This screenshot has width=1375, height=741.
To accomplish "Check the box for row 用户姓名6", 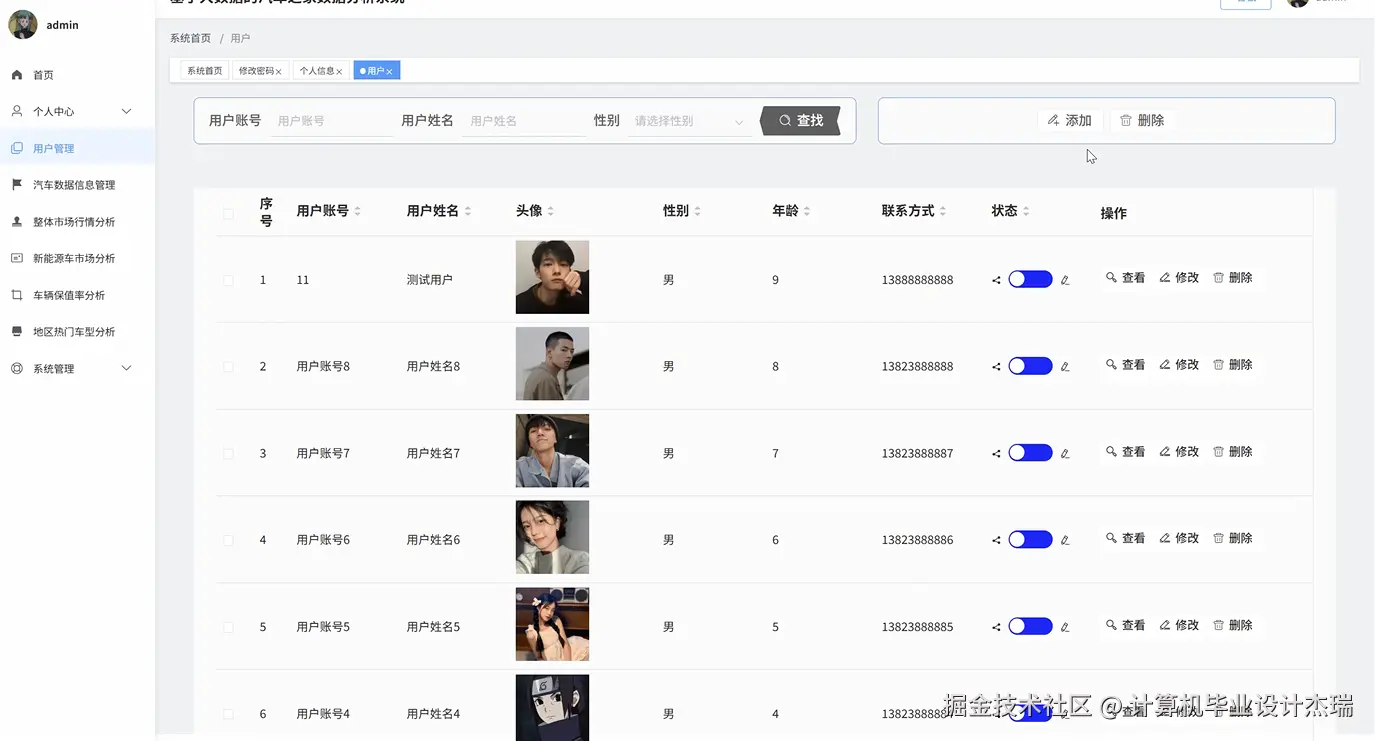I will pyautogui.click(x=228, y=540).
